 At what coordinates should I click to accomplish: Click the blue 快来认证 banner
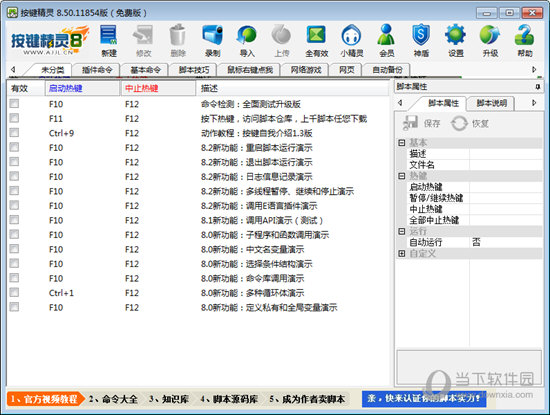coord(424,399)
